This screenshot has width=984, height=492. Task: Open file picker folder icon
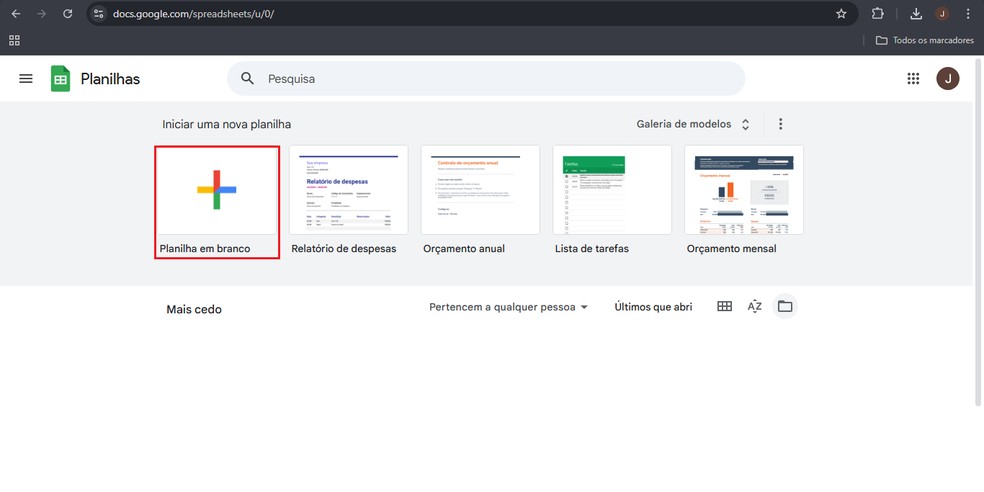(x=784, y=306)
